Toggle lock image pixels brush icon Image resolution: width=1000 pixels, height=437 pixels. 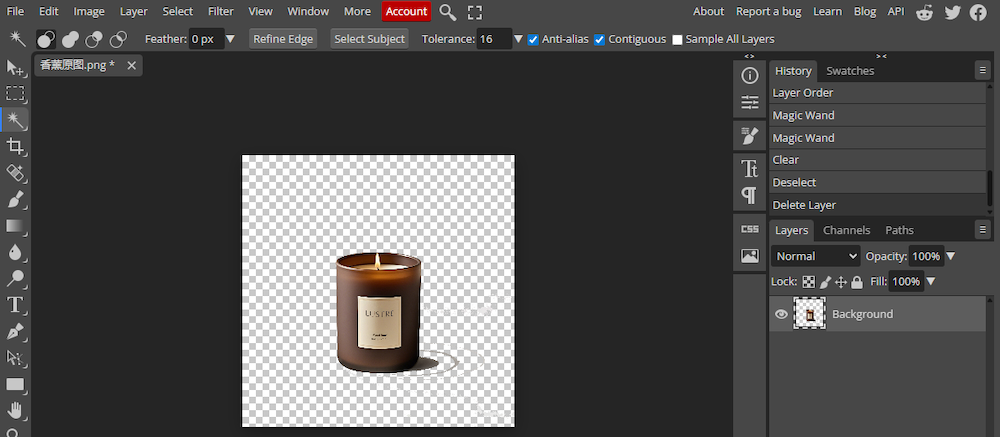(x=825, y=281)
